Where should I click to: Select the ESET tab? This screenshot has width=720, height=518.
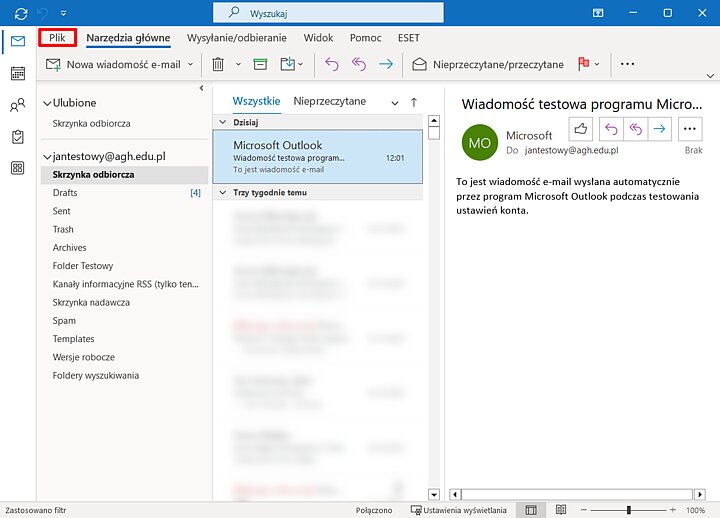409,38
